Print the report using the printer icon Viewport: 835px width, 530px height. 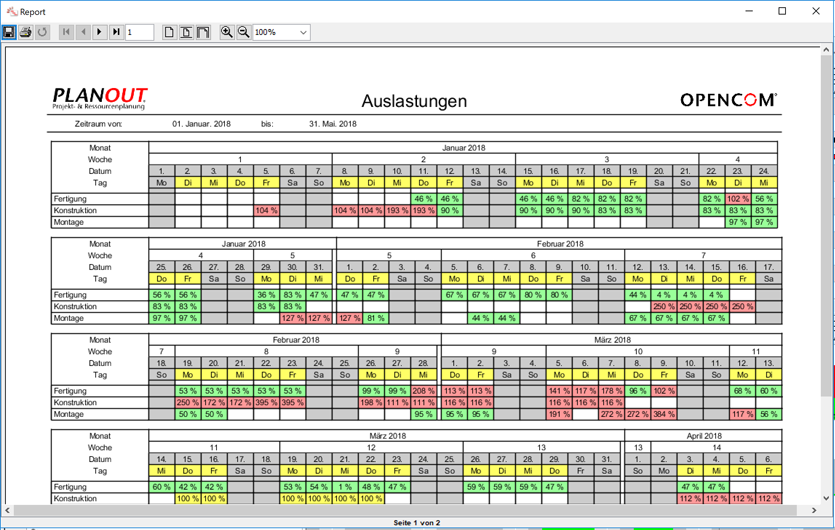point(25,32)
